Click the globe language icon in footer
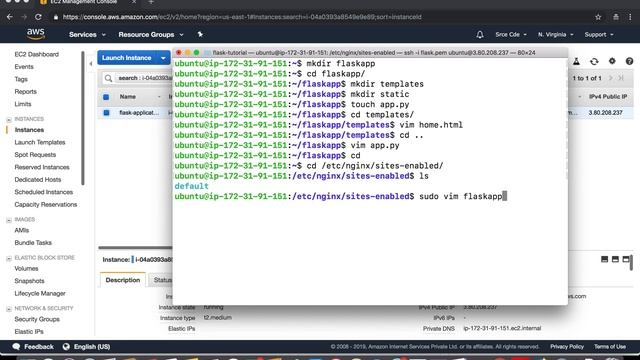The height and width of the screenshot is (360, 640). [x=66, y=347]
